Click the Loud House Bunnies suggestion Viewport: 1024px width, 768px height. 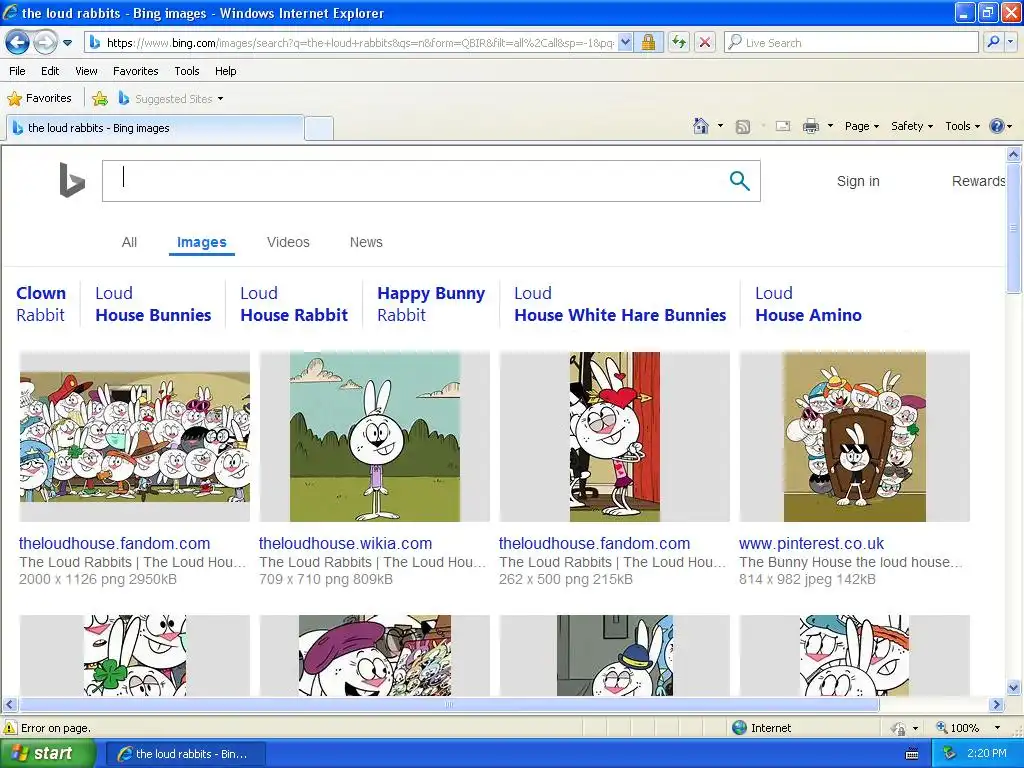[153, 304]
